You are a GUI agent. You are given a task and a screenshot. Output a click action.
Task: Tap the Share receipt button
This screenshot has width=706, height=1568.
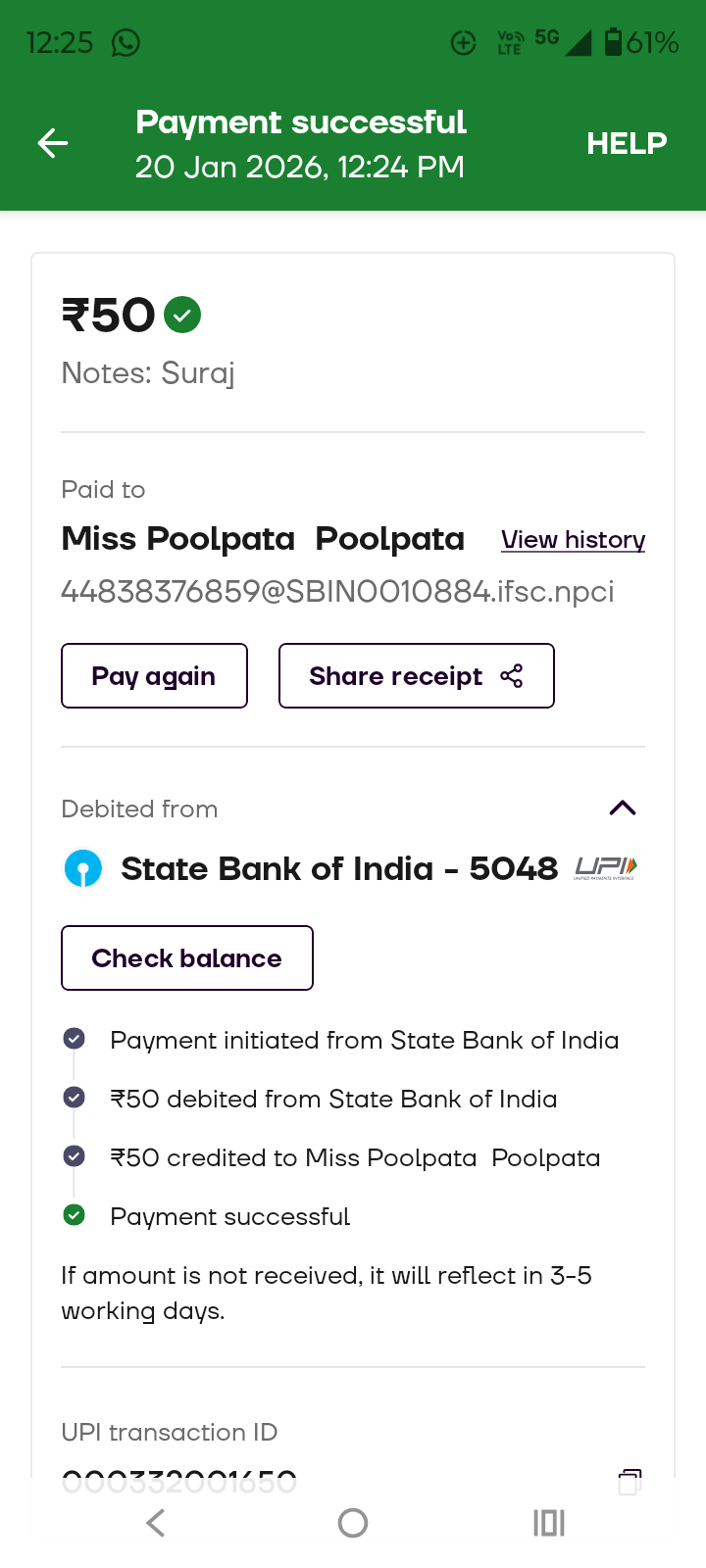click(x=416, y=676)
